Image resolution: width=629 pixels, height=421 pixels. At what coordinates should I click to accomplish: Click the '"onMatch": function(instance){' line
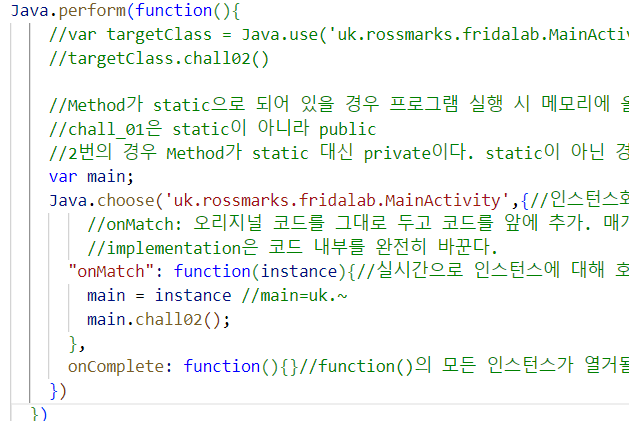pos(348,271)
